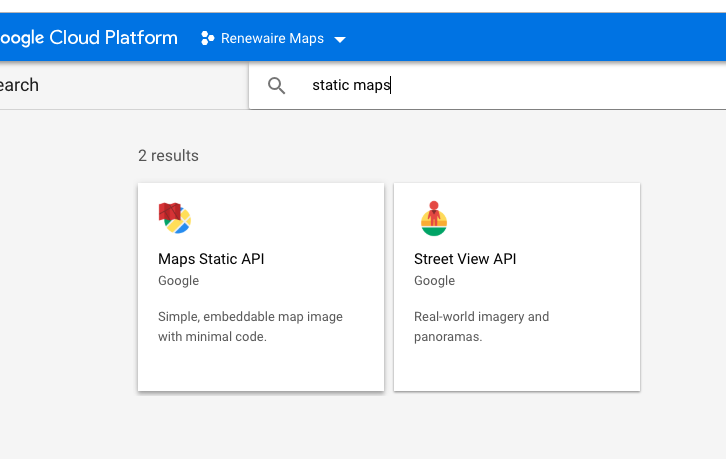Click empty space right of the search text
The image size is (726, 459).
tap(556, 86)
